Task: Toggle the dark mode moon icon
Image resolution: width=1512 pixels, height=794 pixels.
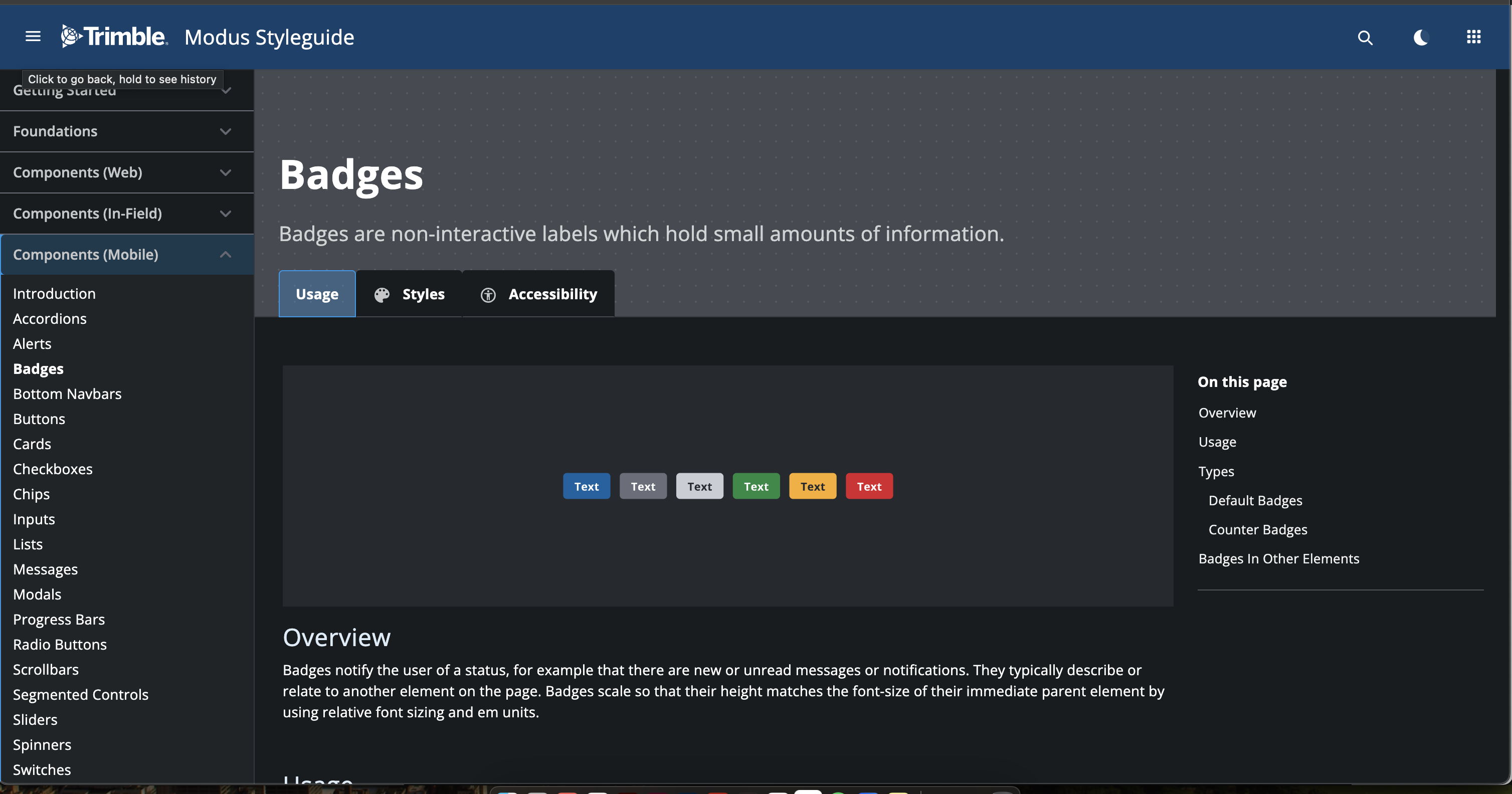Action: [1420, 38]
